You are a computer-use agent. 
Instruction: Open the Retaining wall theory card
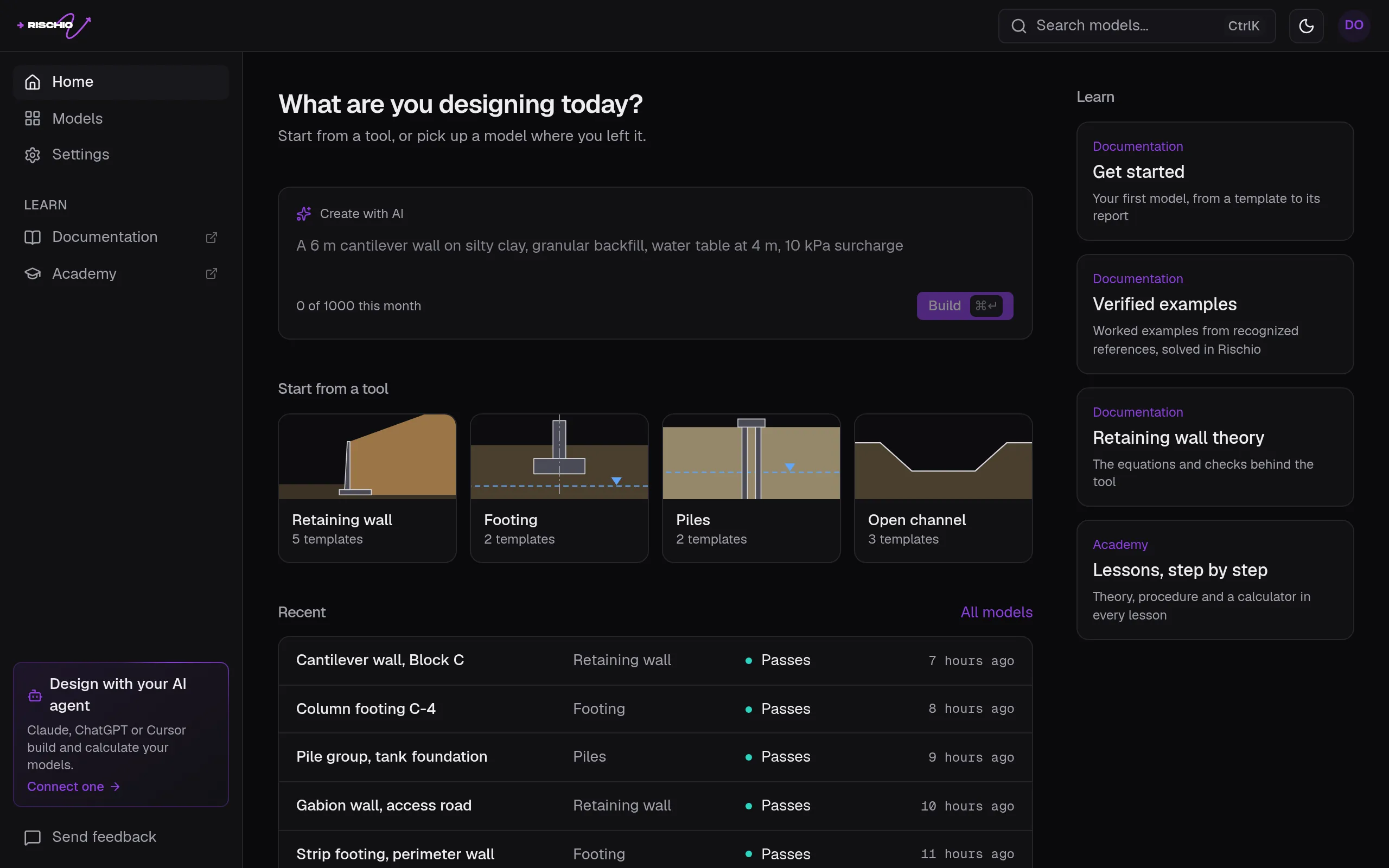click(x=1215, y=447)
